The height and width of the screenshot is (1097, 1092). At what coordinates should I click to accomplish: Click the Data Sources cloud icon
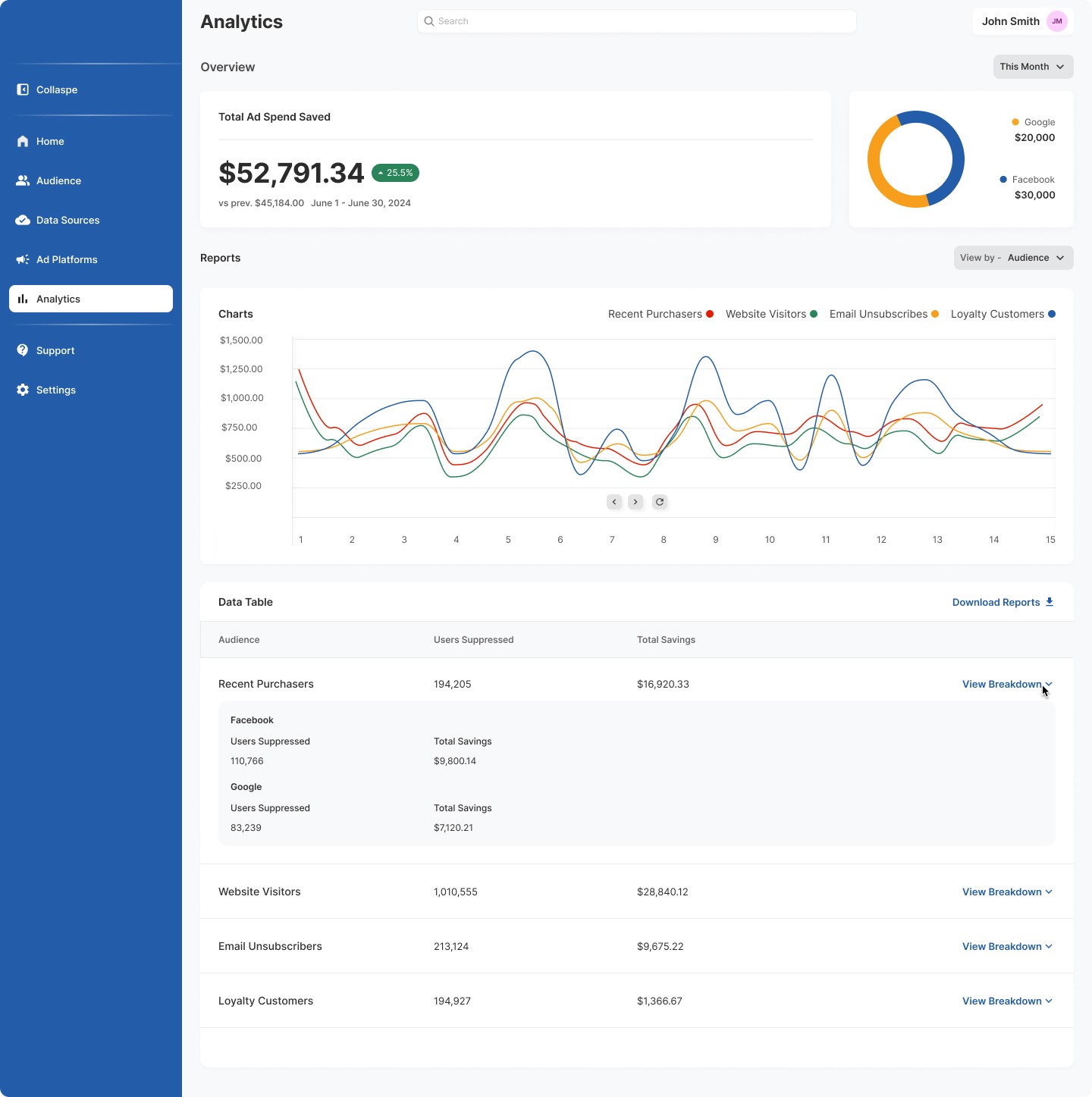23,220
